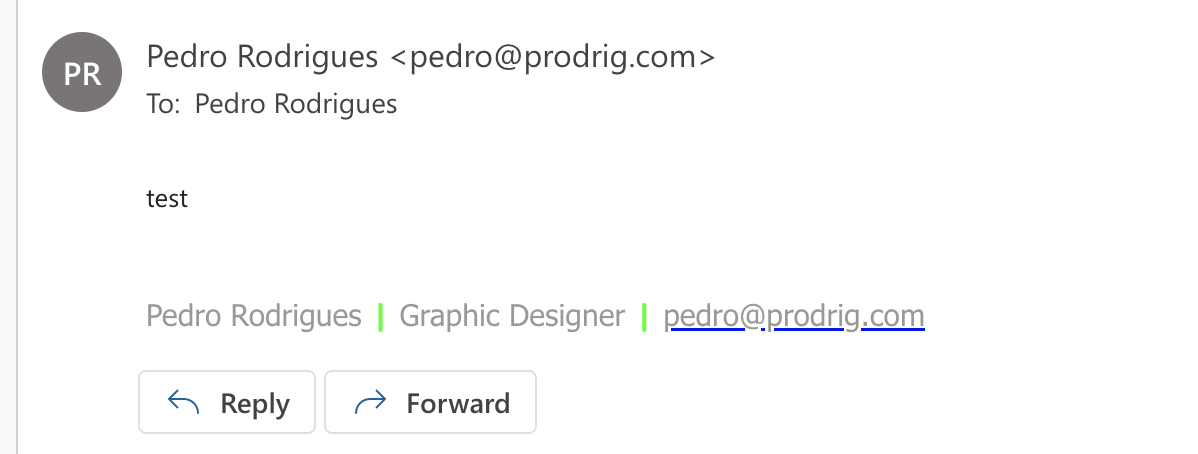Click the "Graphic Designer" signature title
This screenshot has height=454, width=1198.
pyautogui.click(x=512, y=316)
